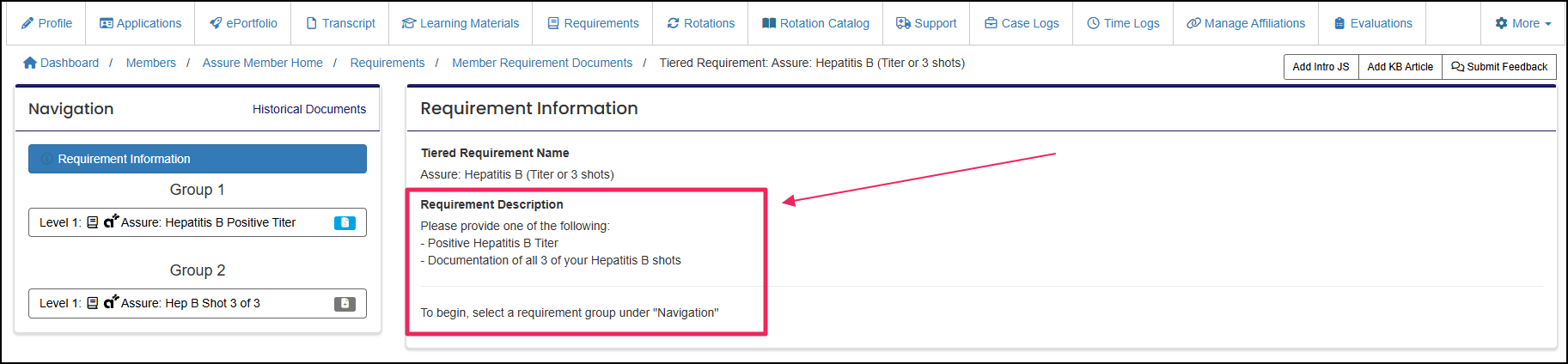Click the Group 2 heading
The width and height of the screenshot is (1568, 364).
[198, 270]
